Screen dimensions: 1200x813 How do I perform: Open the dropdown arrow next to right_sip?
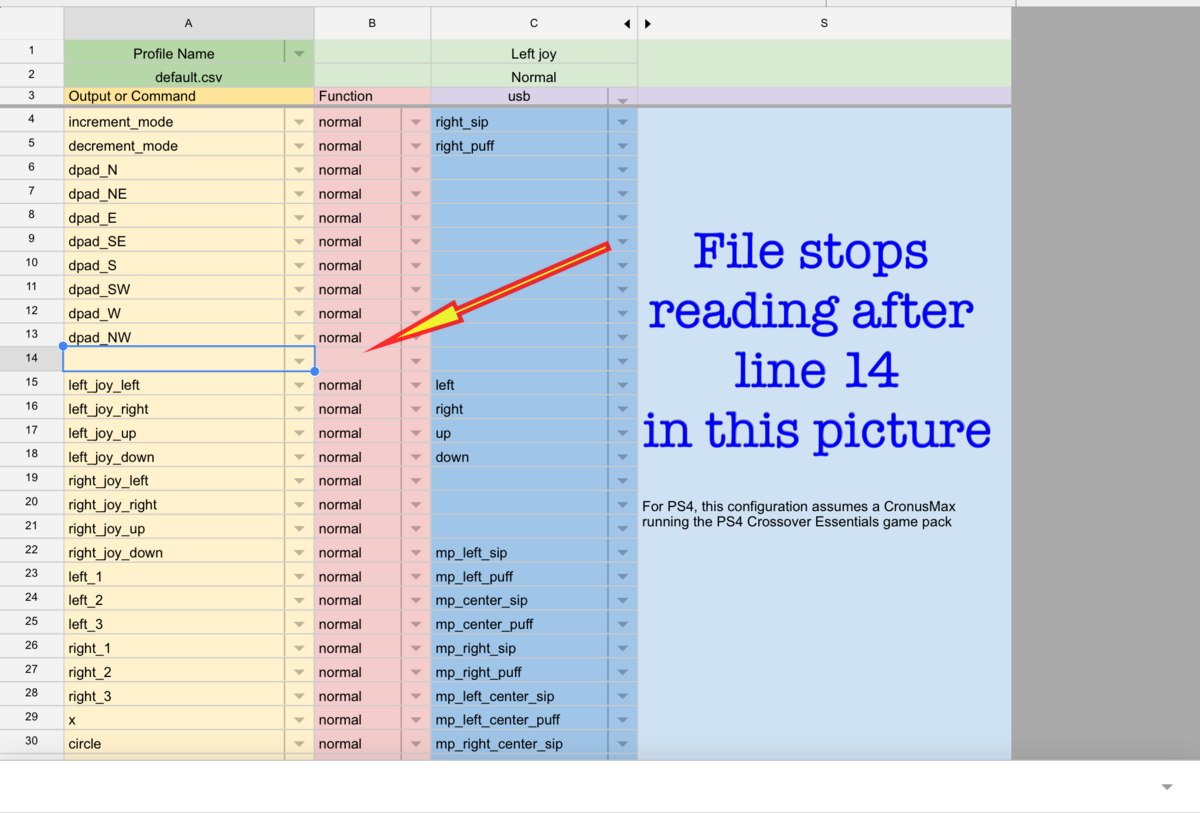pos(621,121)
